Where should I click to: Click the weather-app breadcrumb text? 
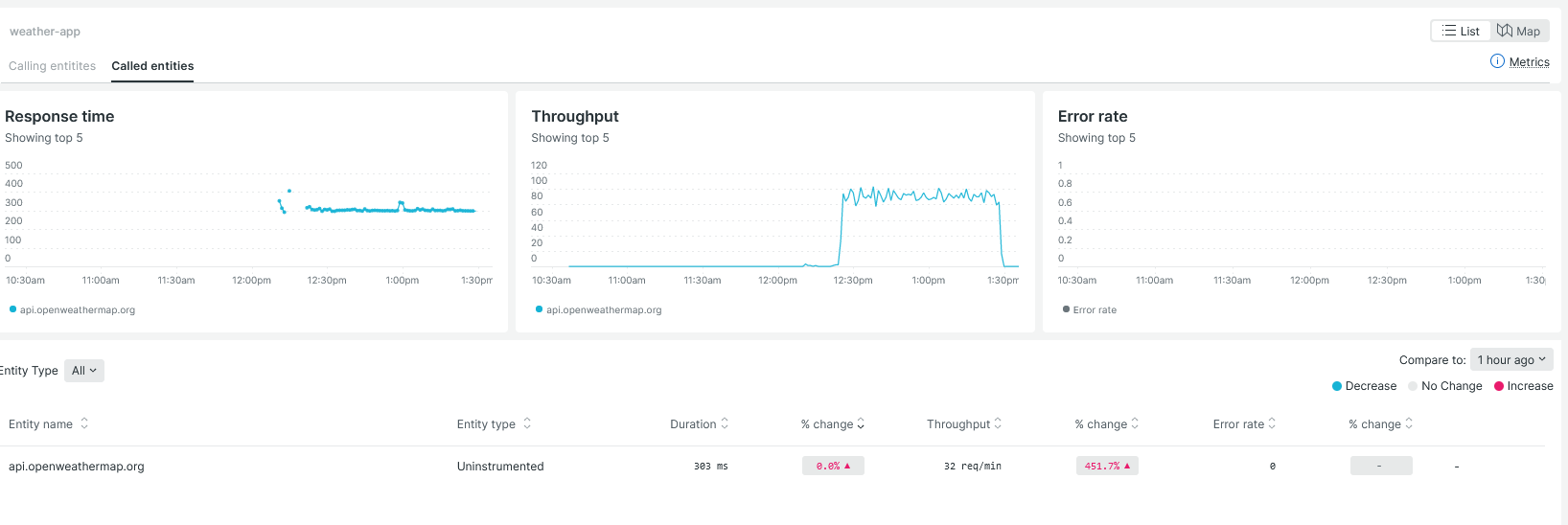pyautogui.click(x=45, y=32)
